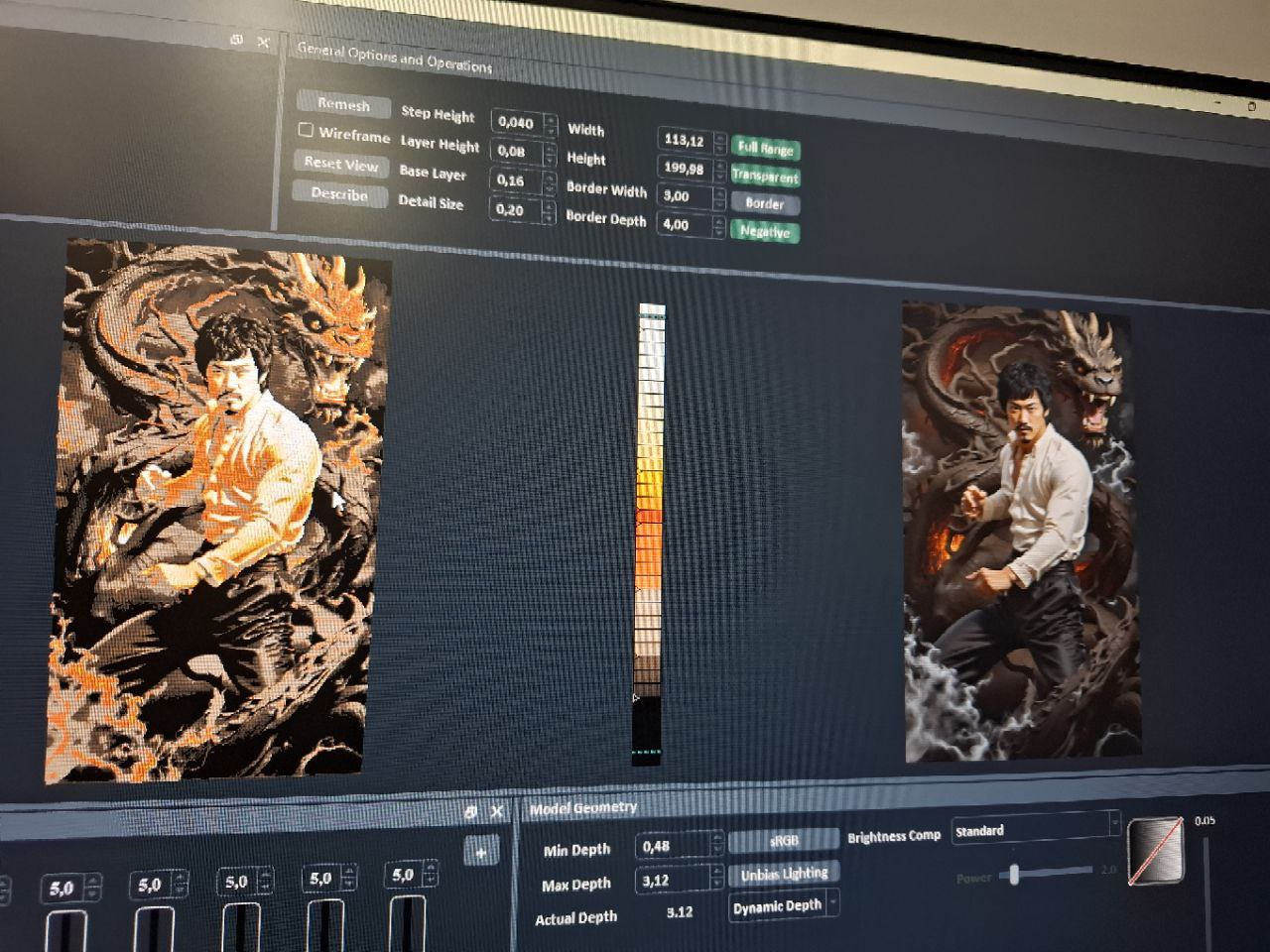This screenshot has height=952, width=1270.
Task: Click the Min Depth spinner arrows
Action: pyautogui.click(x=718, y=845)
